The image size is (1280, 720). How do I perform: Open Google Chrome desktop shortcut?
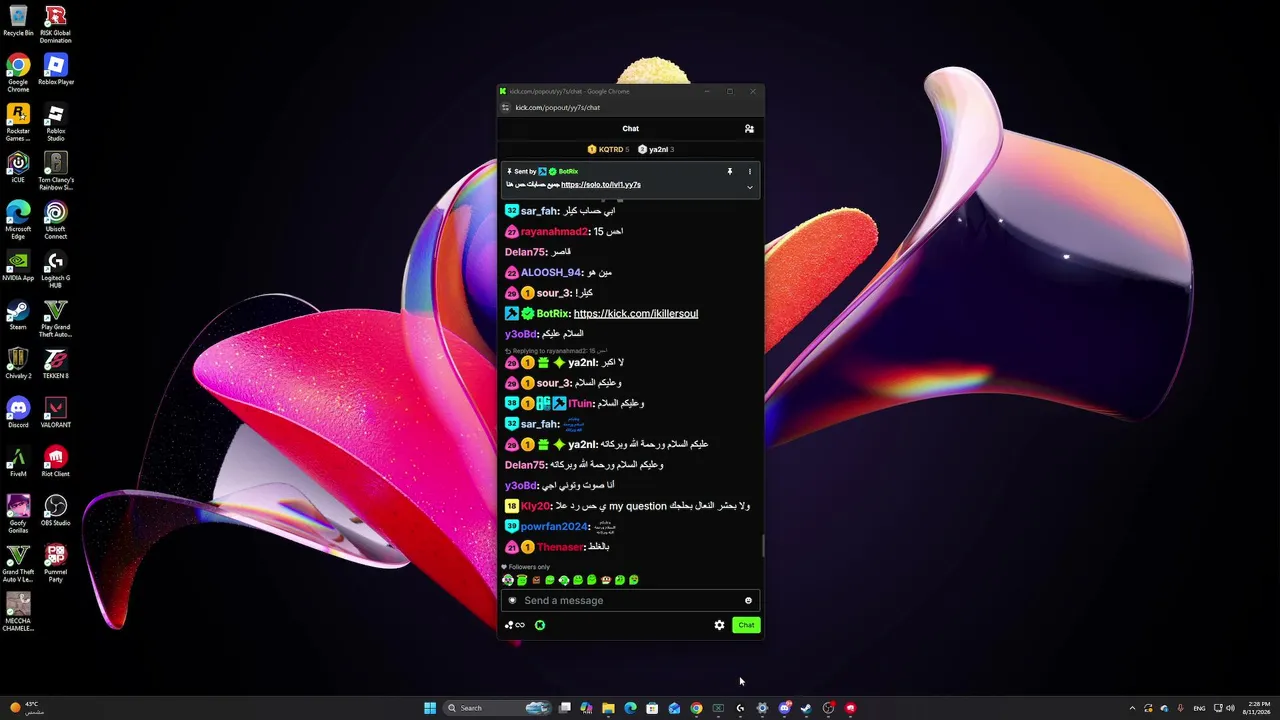click(x=18, y=73)
